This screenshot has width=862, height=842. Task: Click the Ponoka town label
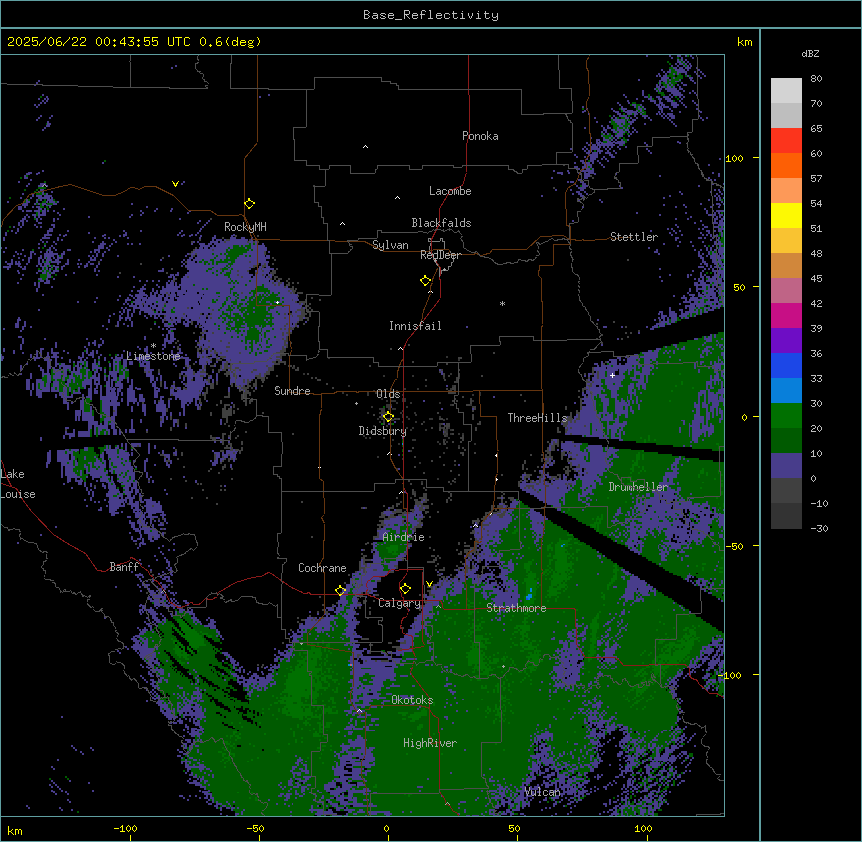tap(480, 136)
